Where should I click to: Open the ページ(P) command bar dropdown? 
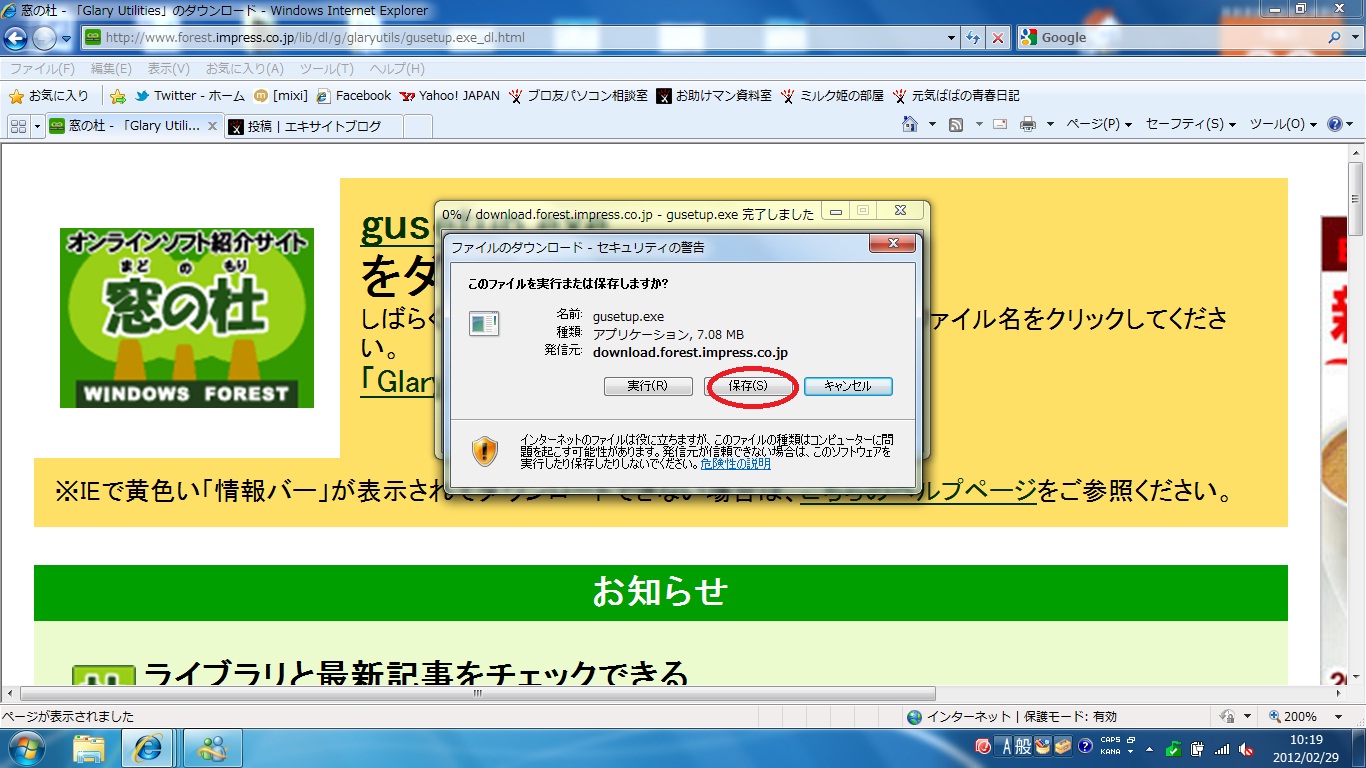(x=1099, y=125)
